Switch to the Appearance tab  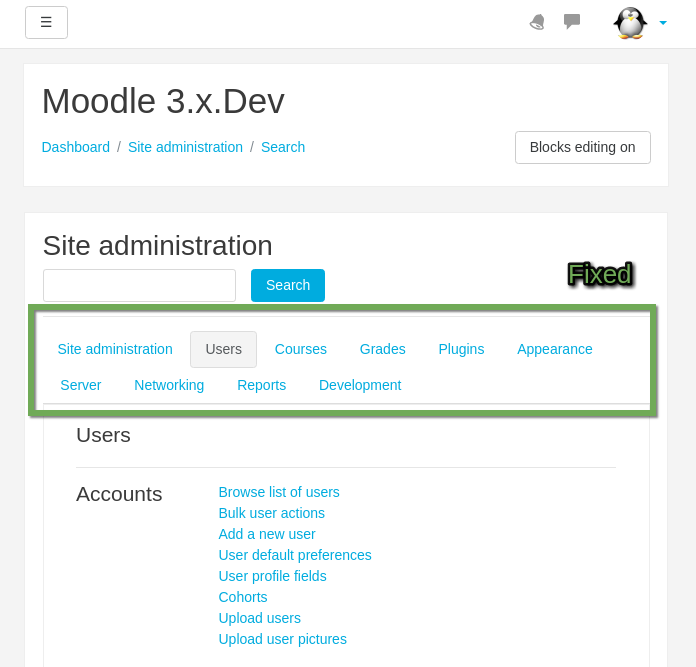click(x=554, y=349)
